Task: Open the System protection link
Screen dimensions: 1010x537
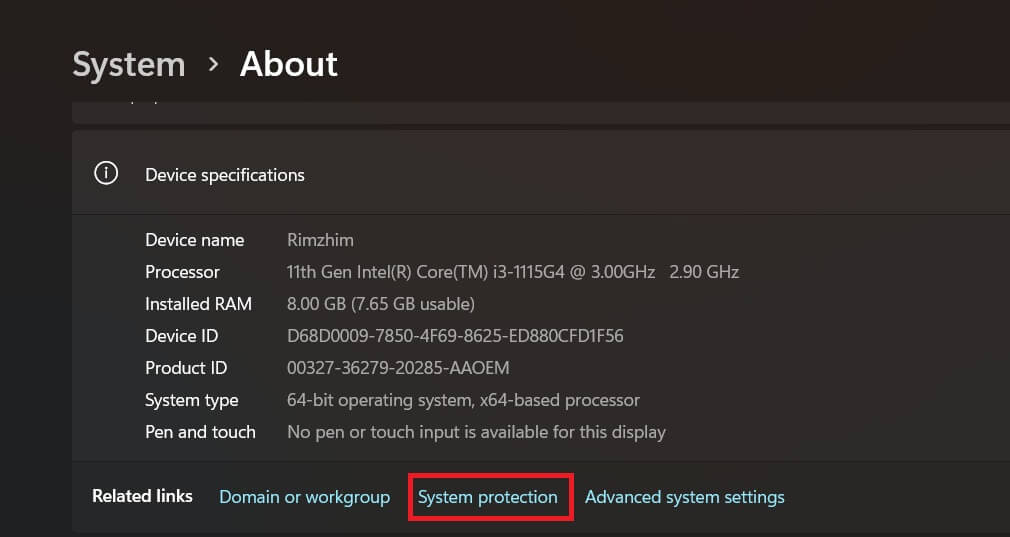Action: coord(488,497)
